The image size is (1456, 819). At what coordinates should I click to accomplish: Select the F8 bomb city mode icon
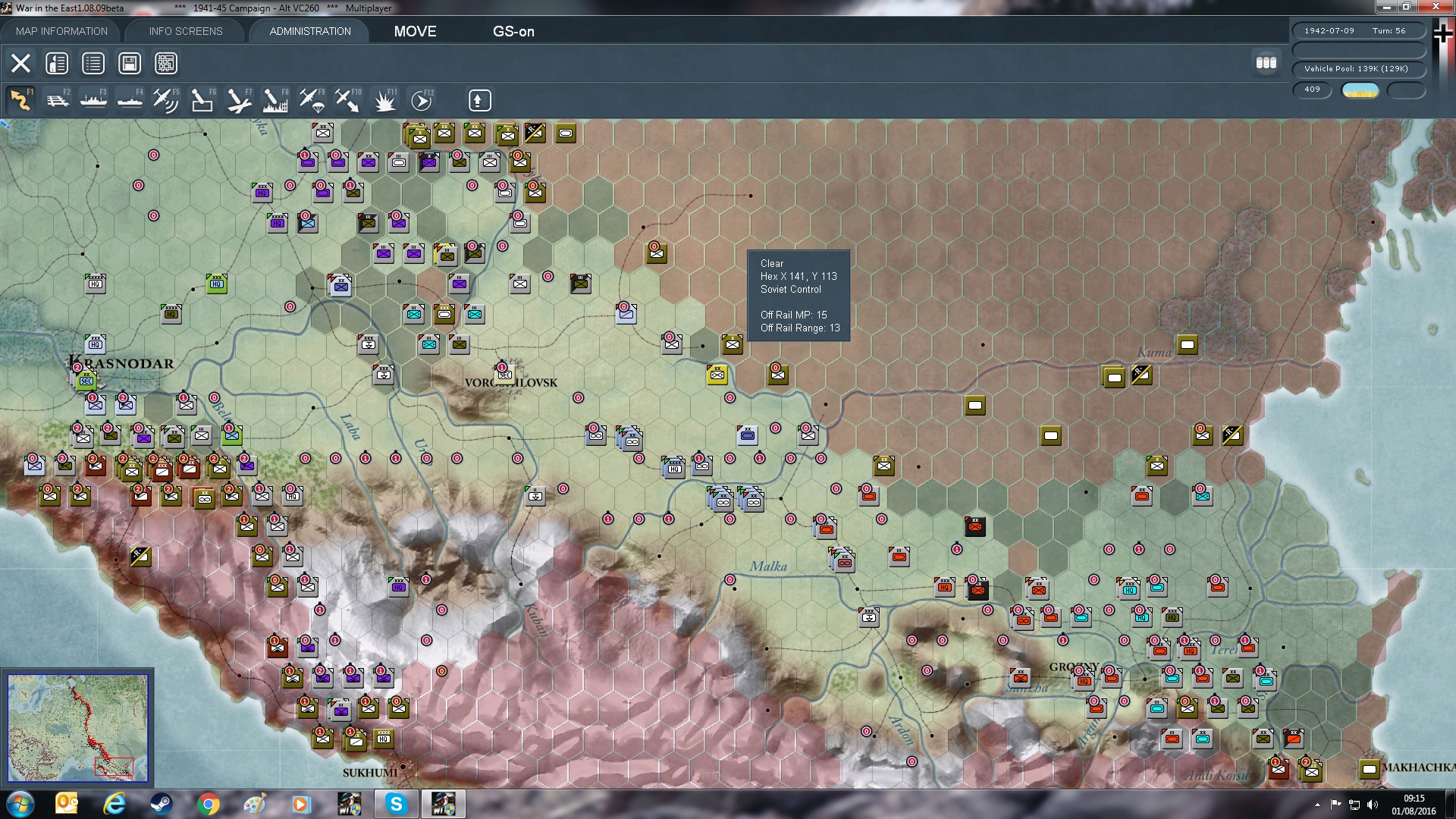point(275,100)
